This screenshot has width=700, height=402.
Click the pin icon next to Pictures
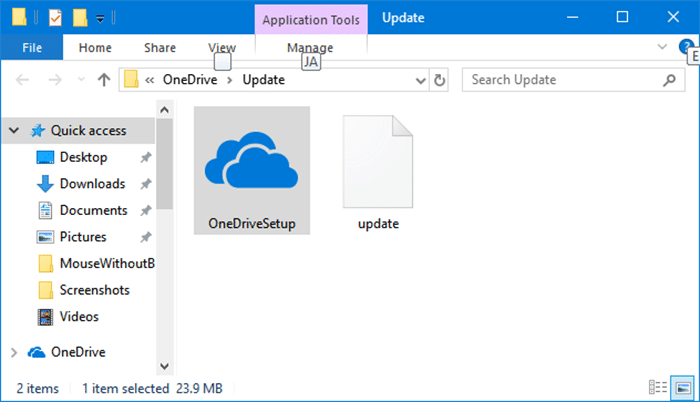tap(146, 237)
